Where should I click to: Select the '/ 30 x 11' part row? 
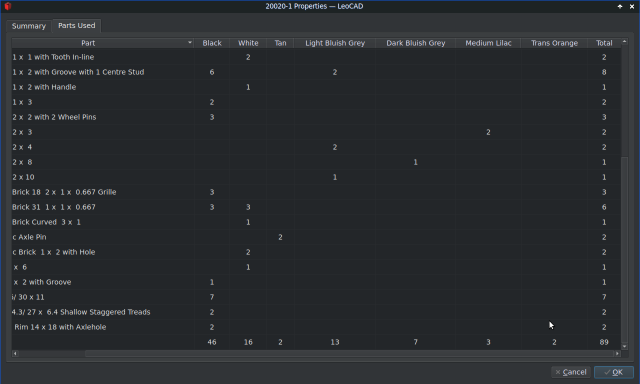pos(316,297)
